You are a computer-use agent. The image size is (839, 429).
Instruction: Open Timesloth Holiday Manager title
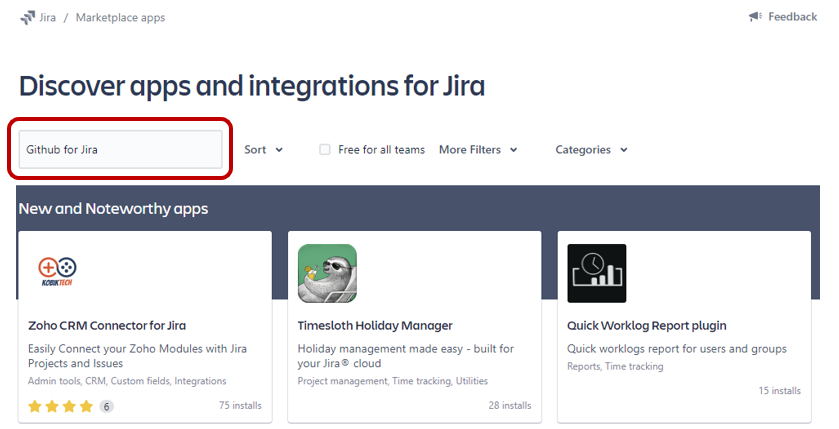[x=375, y=325]
